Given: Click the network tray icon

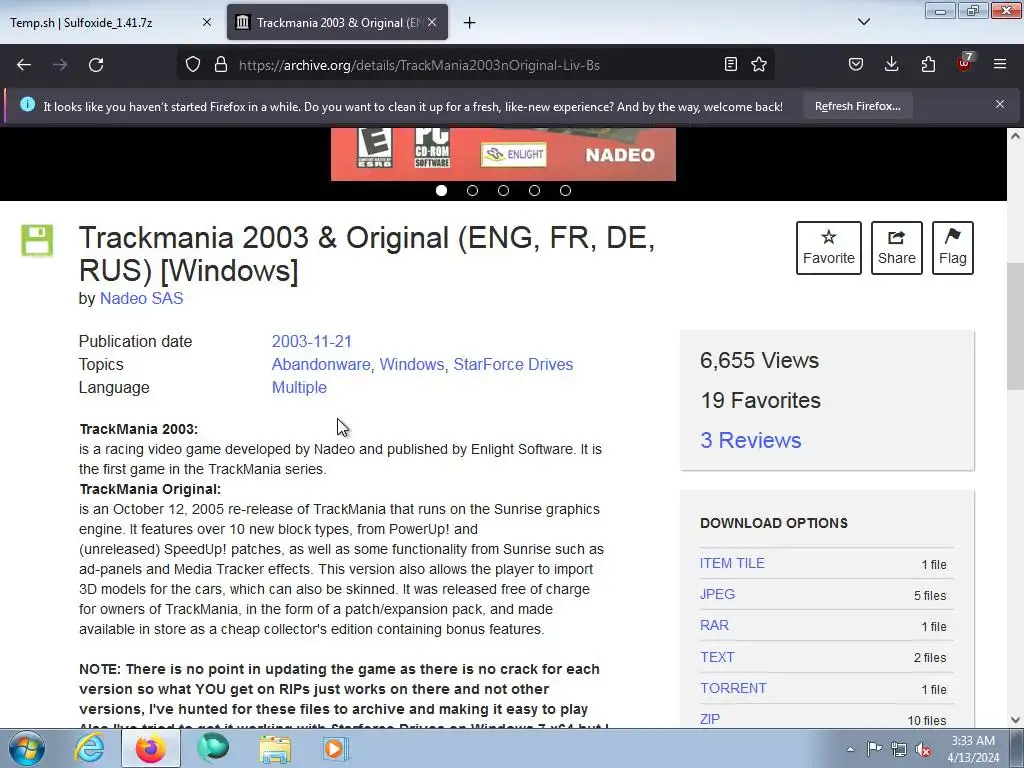Looking at the screenshot, I should click(899, 749).
